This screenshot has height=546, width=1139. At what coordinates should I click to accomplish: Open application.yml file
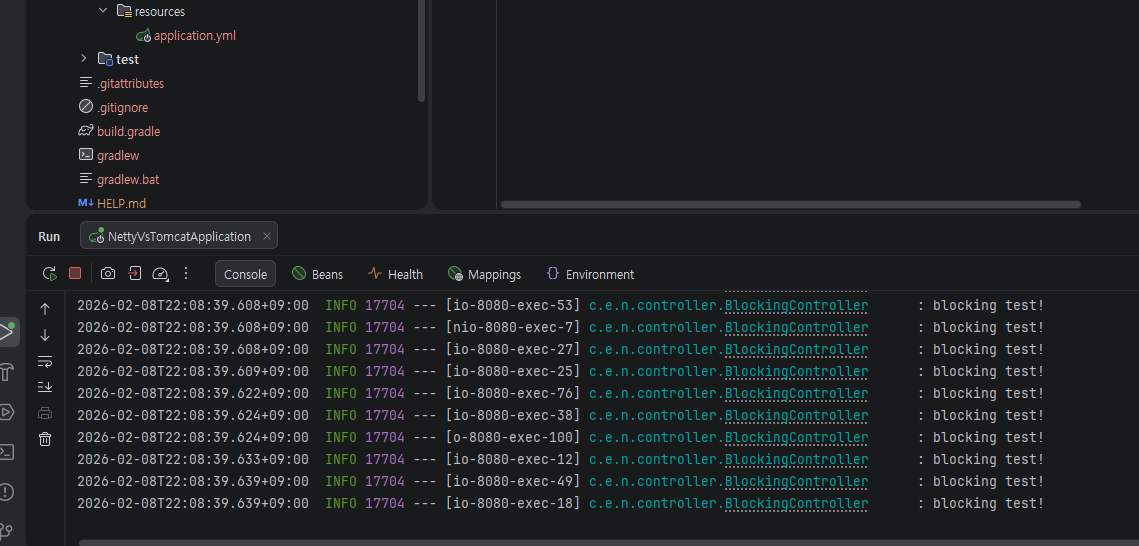point(186,36)
